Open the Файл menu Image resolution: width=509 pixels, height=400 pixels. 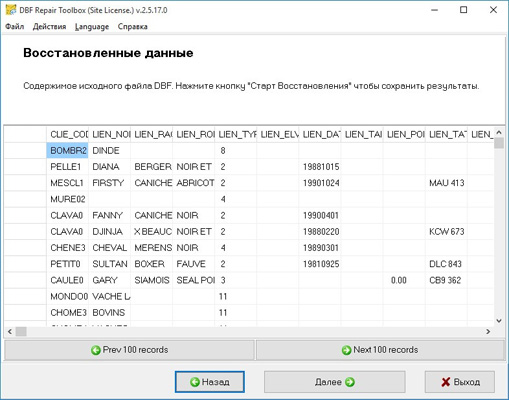tap(14, 27)
